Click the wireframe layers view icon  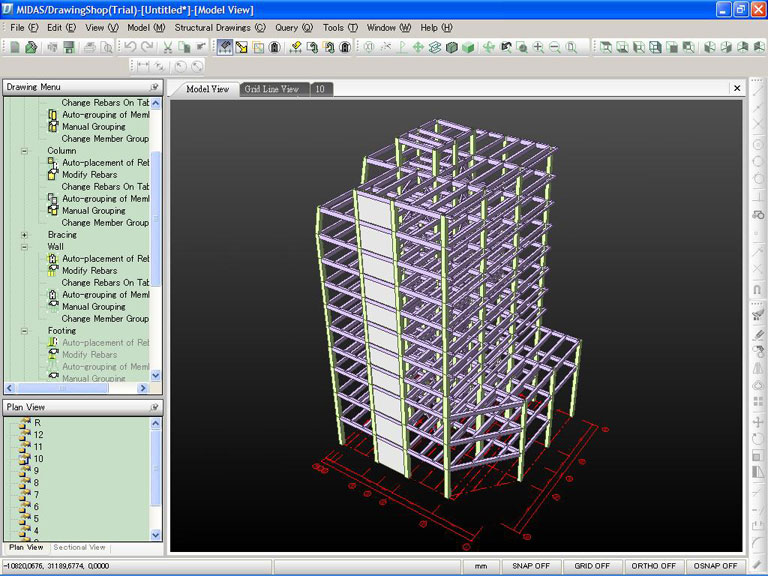coord(435,47)
